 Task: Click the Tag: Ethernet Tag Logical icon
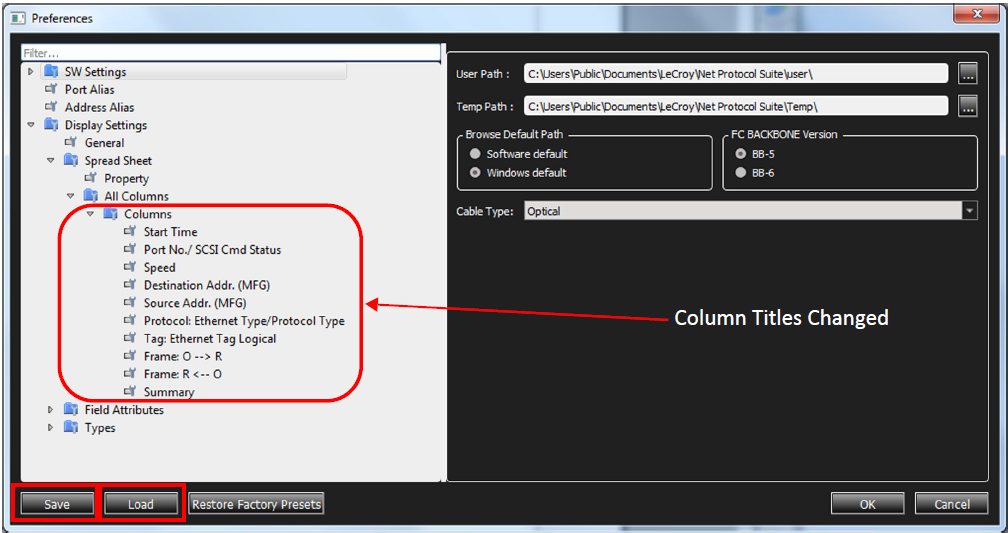tap(130, 338)
